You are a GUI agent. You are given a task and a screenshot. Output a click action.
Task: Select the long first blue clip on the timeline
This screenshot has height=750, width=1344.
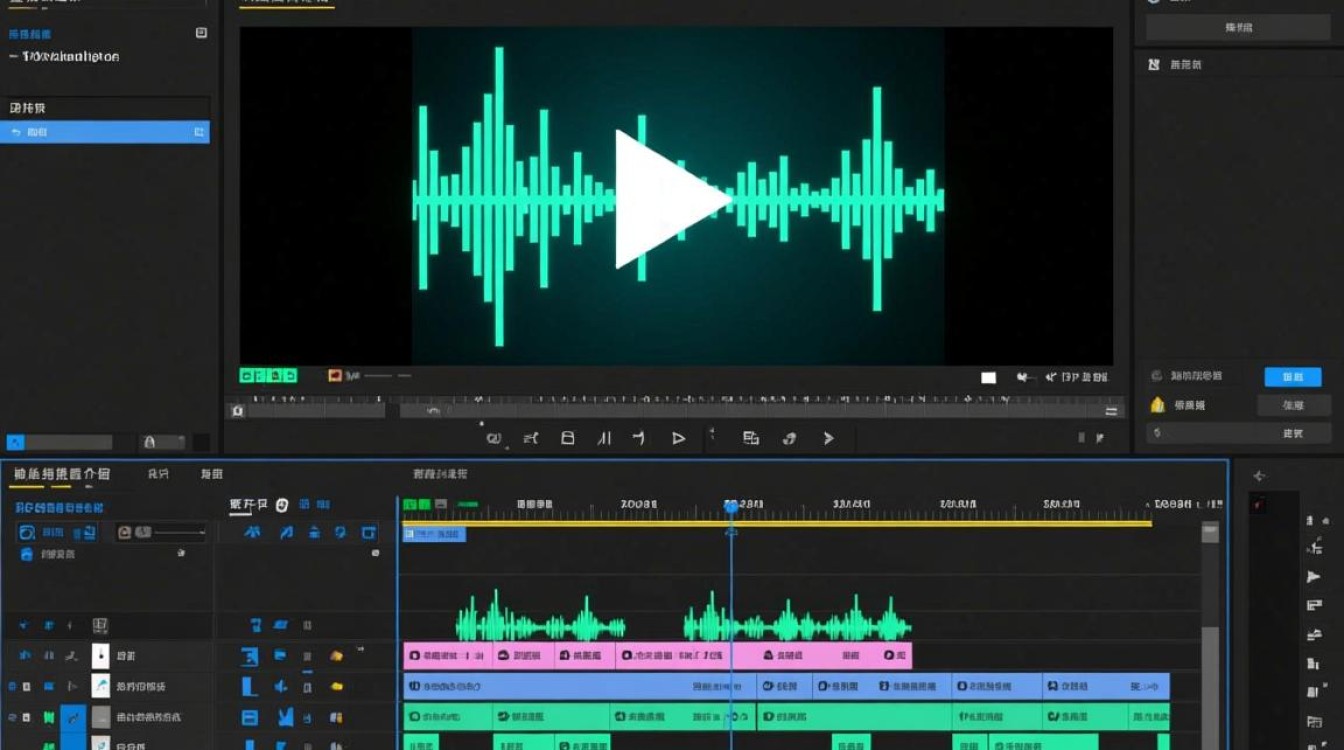coord(580,686)
